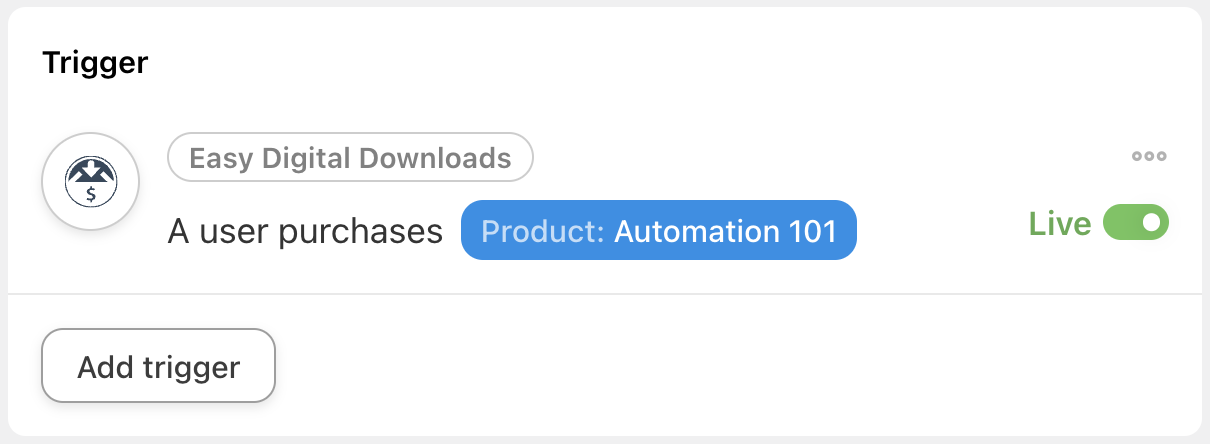
Task: Click the "A user purchases" trigger text
Action: pos(305,232)
